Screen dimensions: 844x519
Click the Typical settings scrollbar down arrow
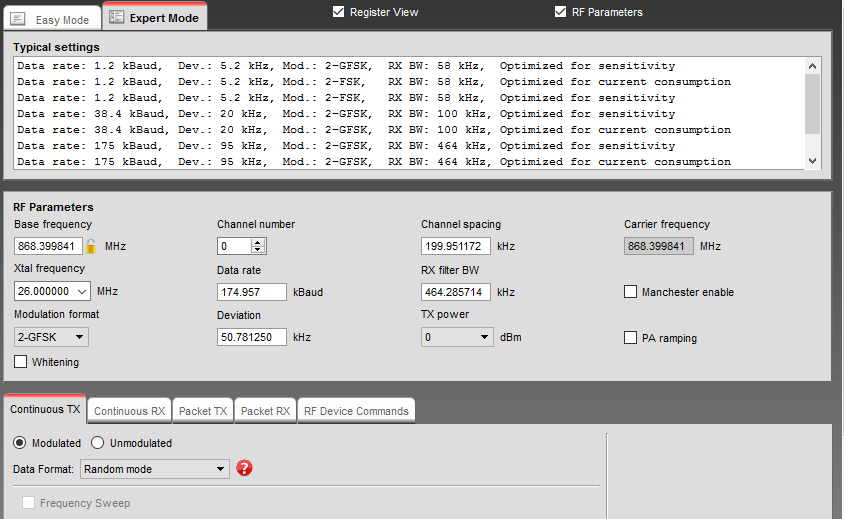click(x=812, y=161)
